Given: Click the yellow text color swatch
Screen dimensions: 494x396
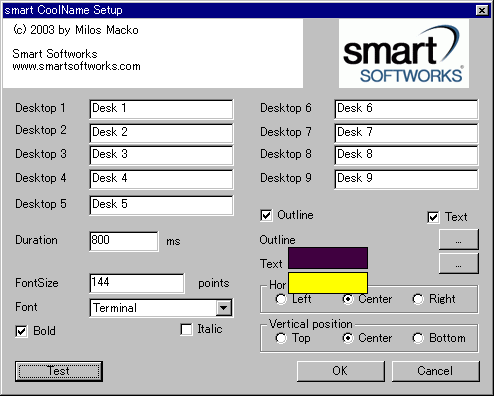Looking at the screenshot, I should point(328,283).
